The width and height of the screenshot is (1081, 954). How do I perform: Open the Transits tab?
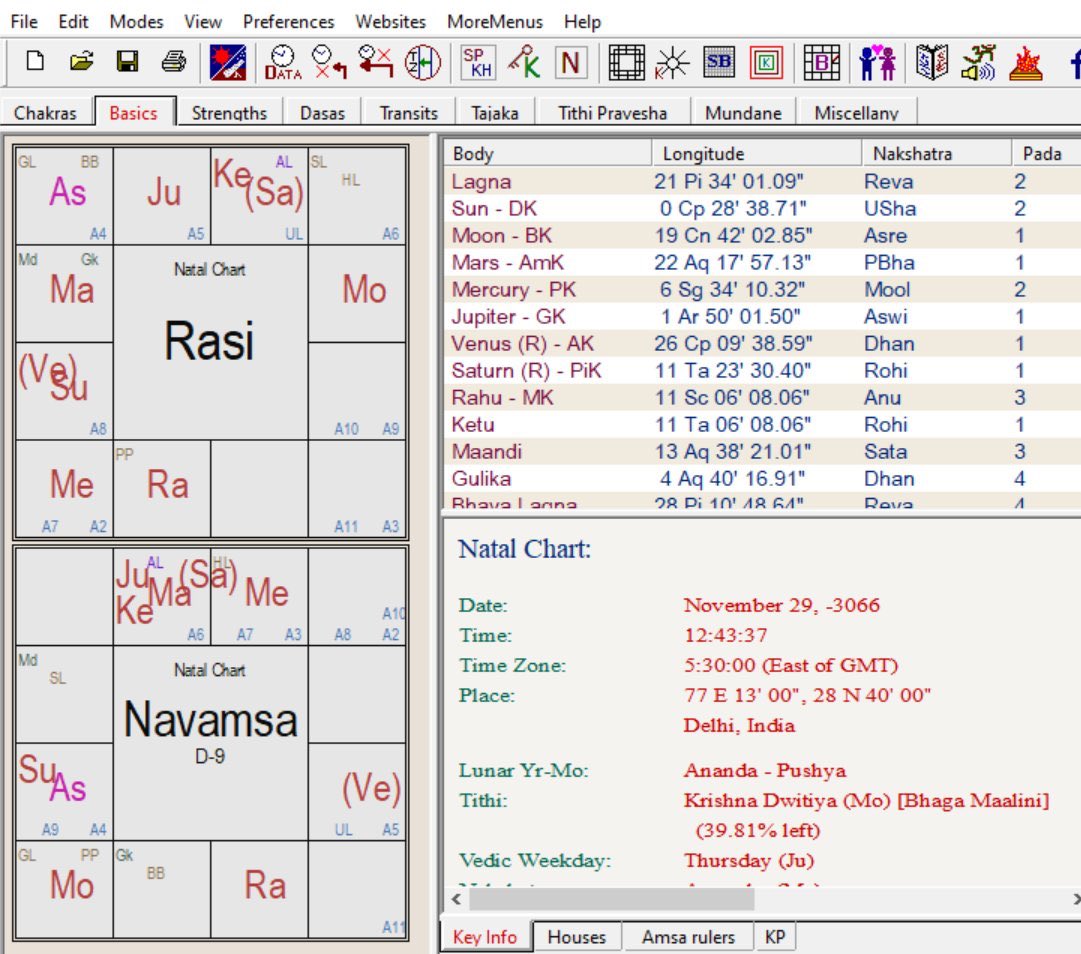[409, 112]
